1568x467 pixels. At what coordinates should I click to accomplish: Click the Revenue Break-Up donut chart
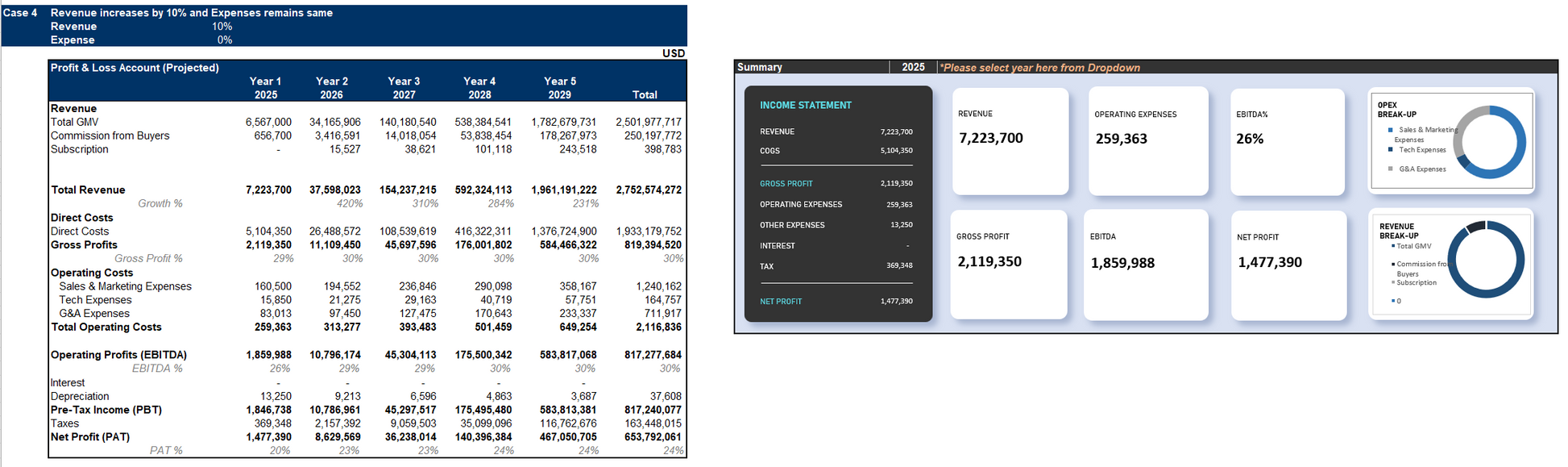coord(1485,261)
